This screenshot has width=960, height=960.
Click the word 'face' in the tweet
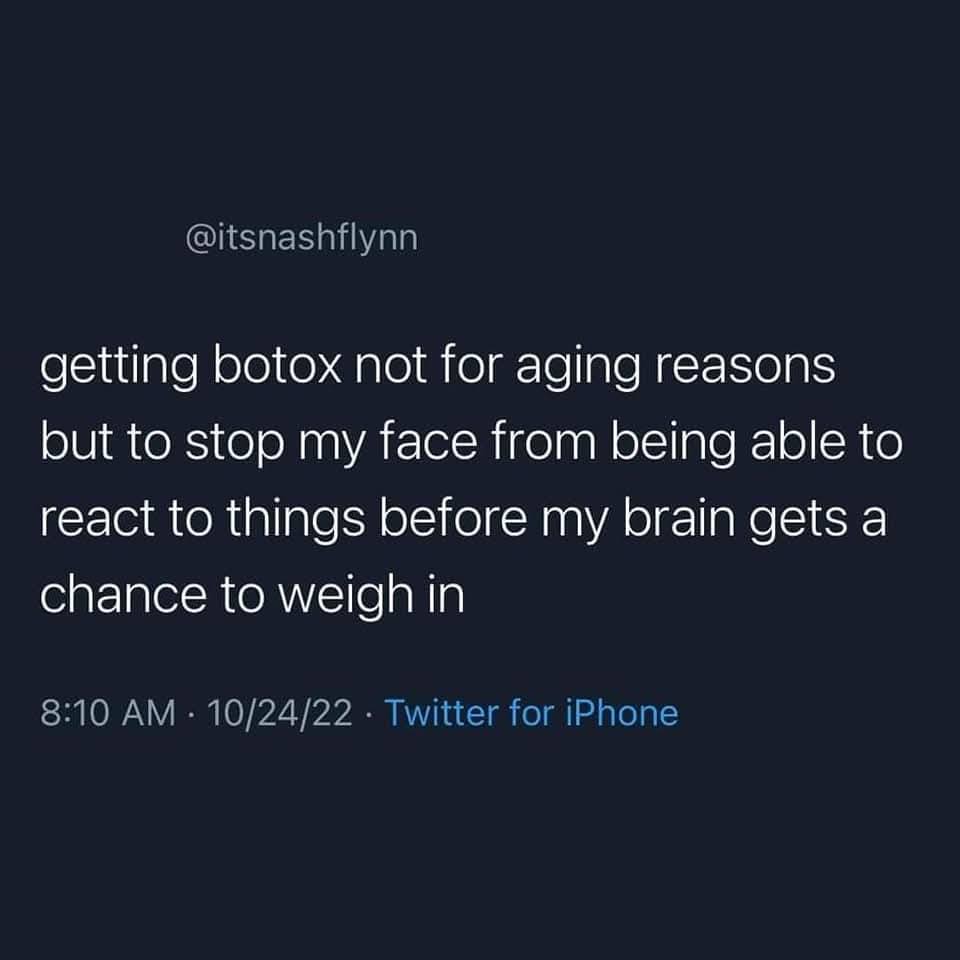429,442
